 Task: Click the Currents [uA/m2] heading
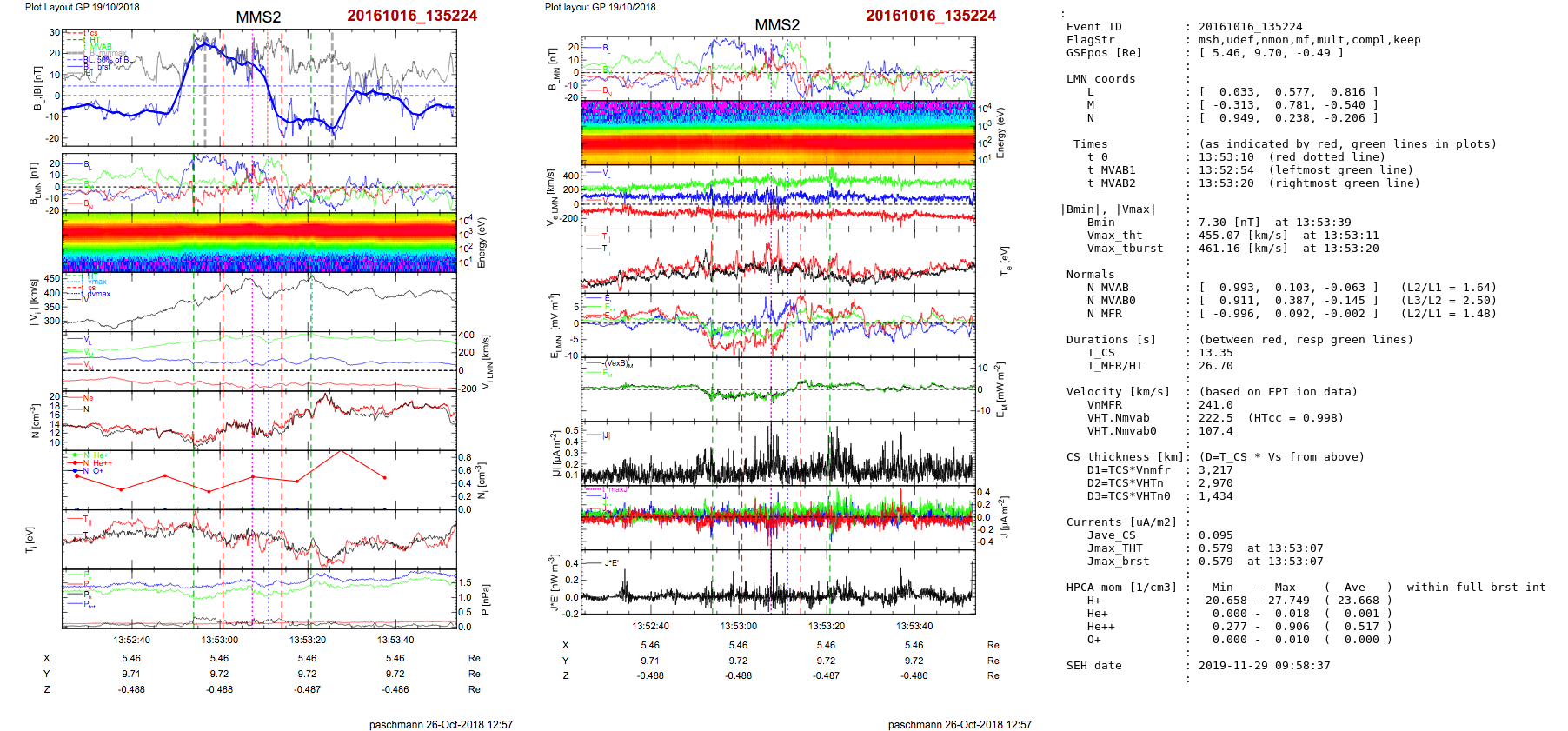coord(1121,522)
